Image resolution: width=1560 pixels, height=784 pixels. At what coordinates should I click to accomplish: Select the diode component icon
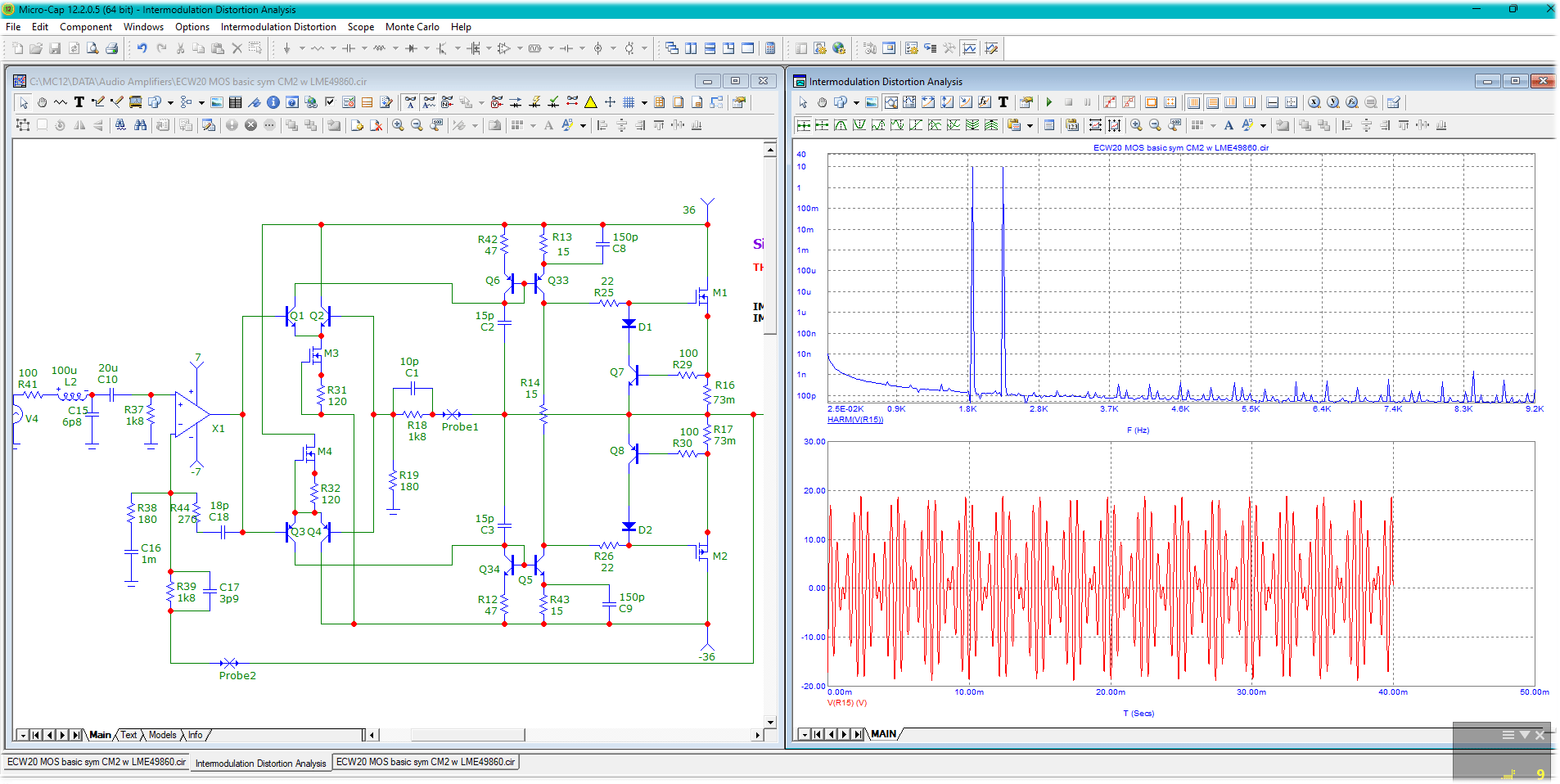click(x=412, y=48)
